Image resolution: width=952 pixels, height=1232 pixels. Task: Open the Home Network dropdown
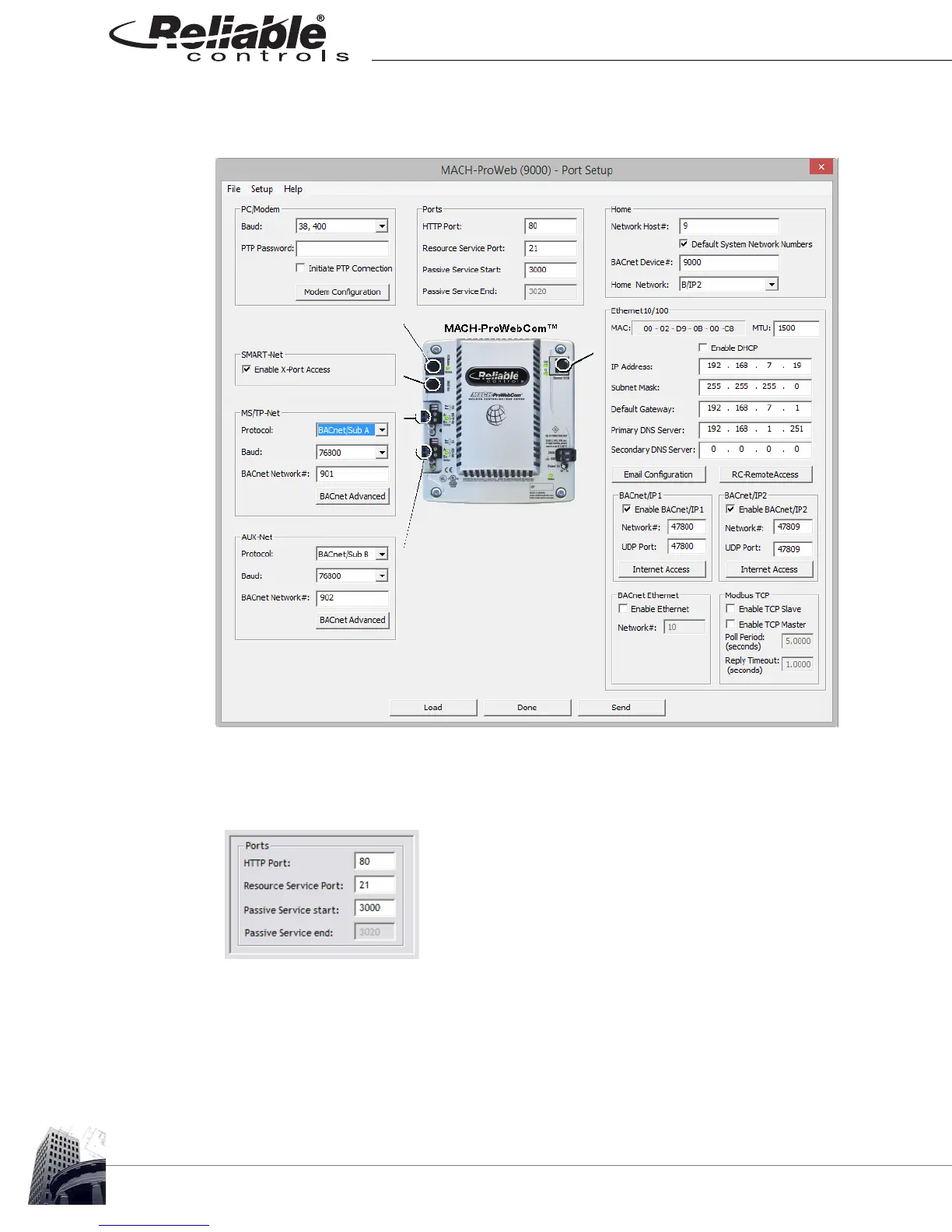click(x=772, y=285)
